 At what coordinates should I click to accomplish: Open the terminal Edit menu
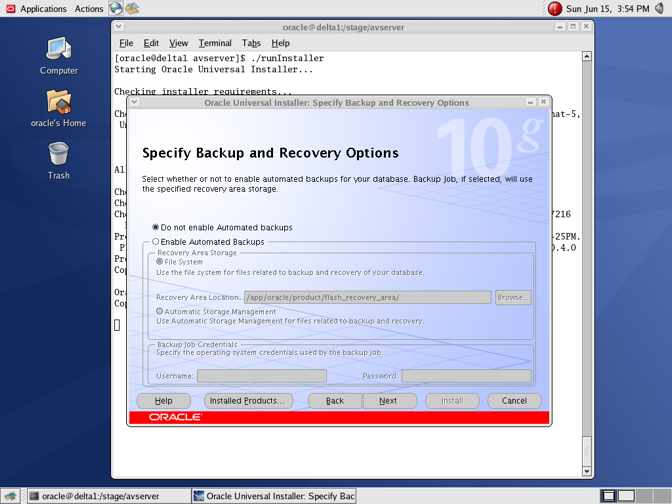click(x=151, y=43)
